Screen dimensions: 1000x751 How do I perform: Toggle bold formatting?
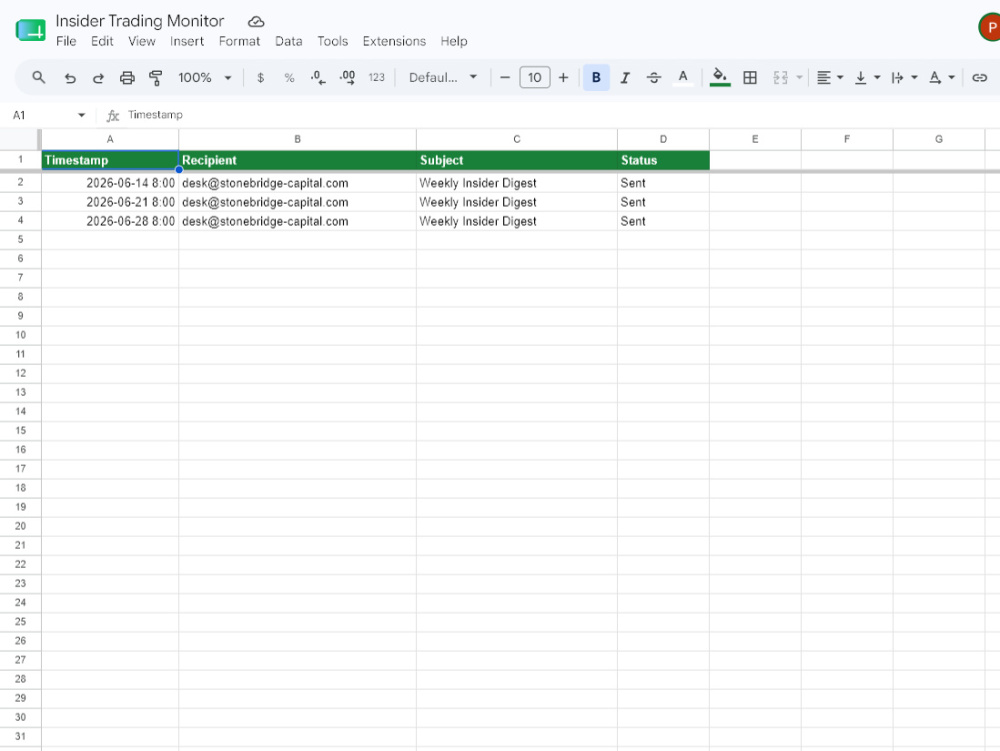(596, 78)
